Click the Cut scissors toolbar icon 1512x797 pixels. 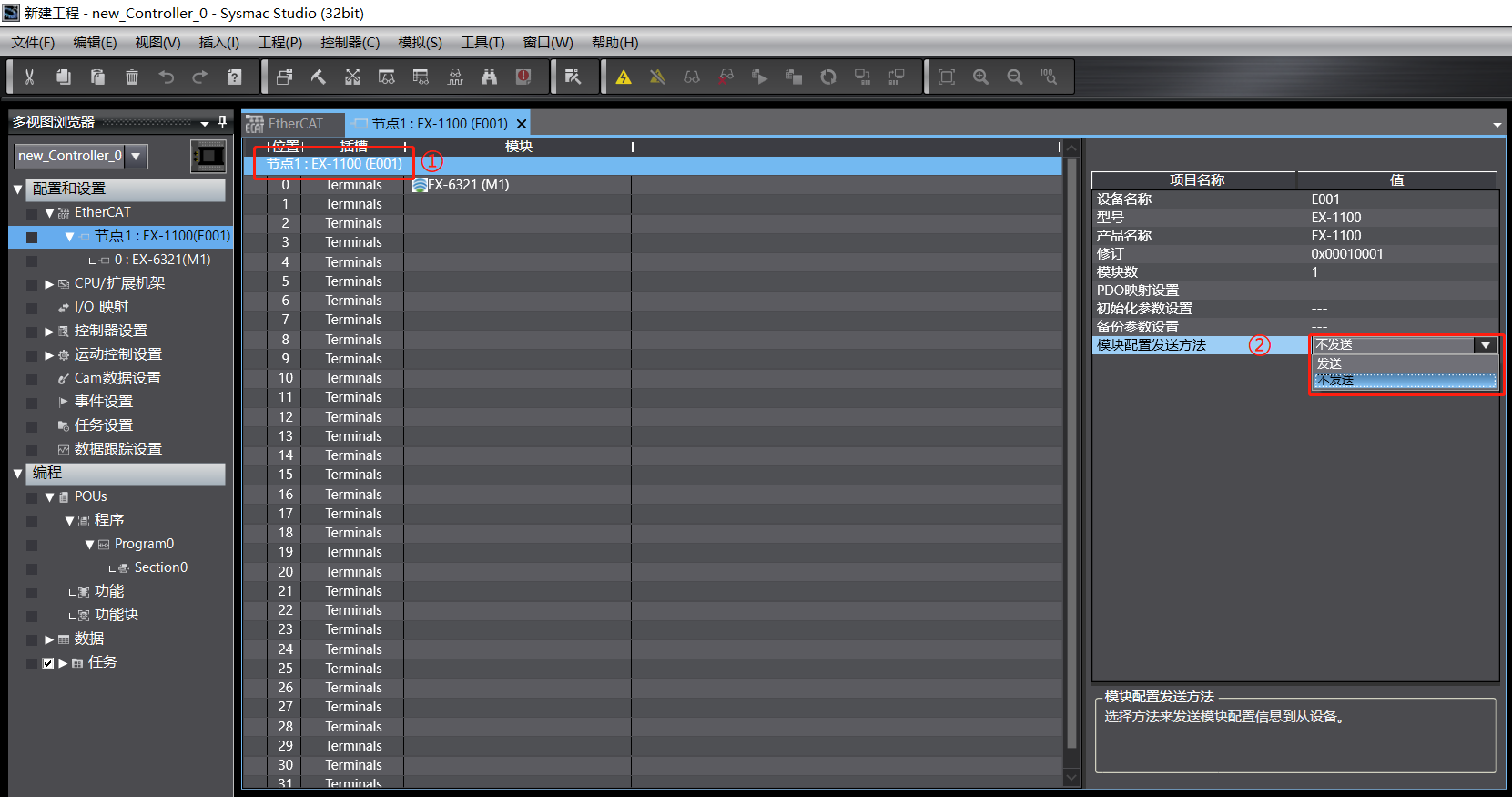tap(29, 77)
